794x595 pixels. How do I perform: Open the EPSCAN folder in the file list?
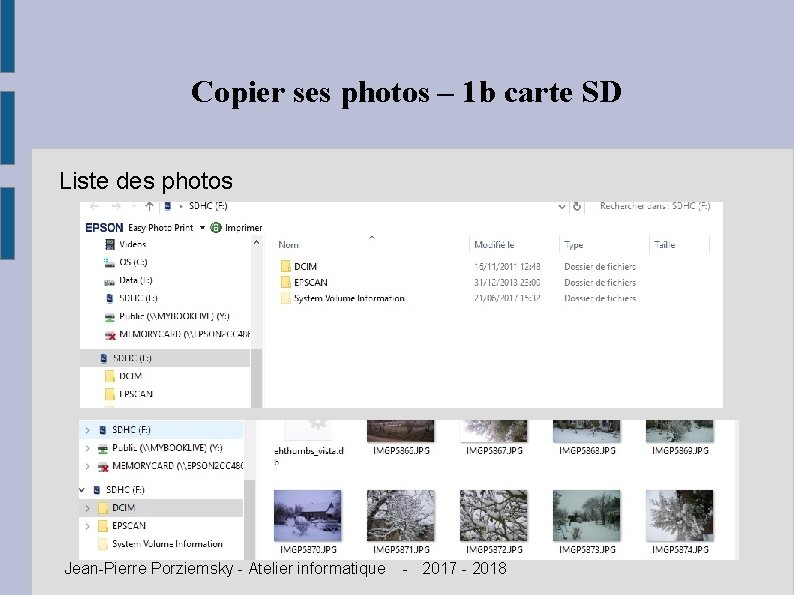tap(310, 283)
